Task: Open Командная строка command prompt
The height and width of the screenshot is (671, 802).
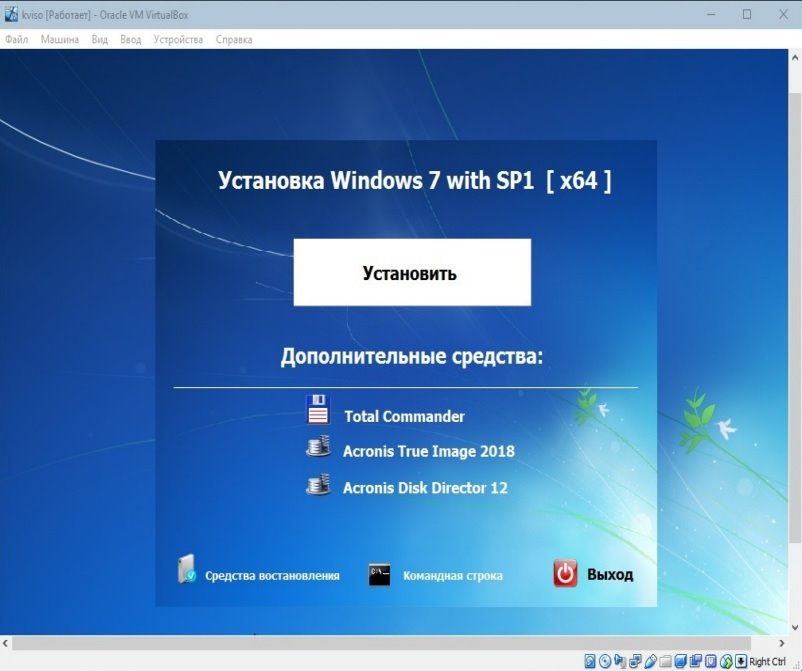Action: click(453, 576)
